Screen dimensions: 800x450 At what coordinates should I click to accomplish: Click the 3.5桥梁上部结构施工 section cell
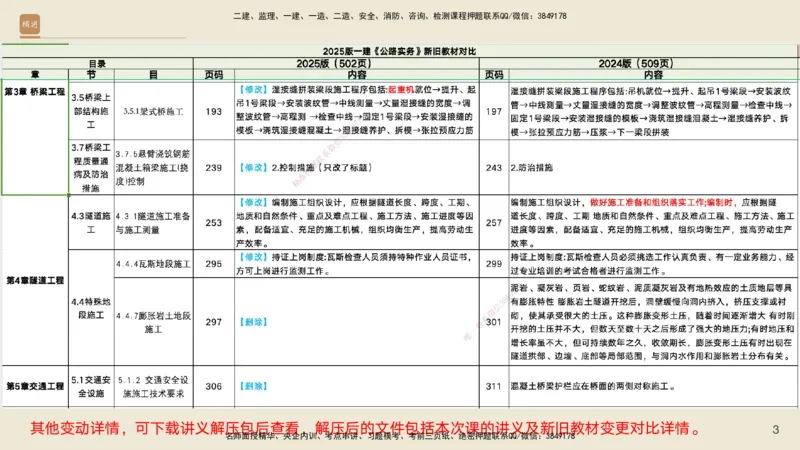[x=91, y=111]
